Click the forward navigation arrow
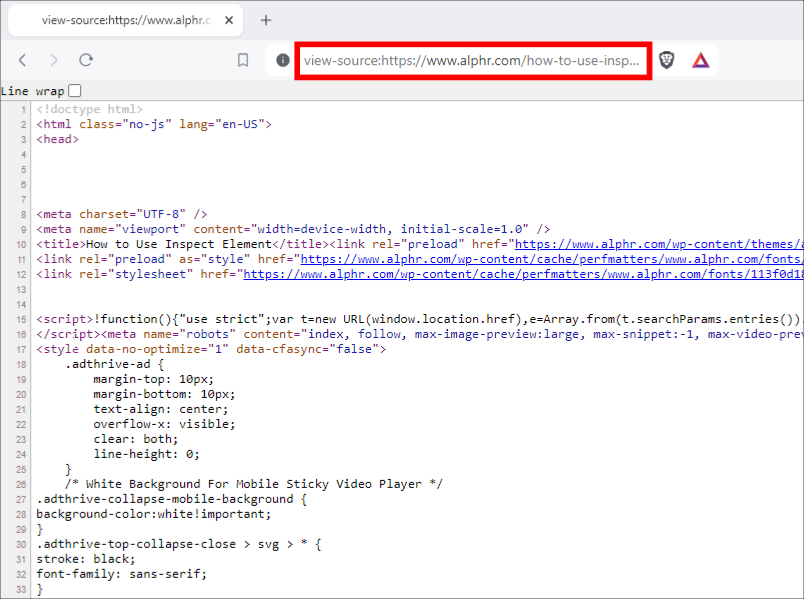Screen dimensions: 804x599 (54, 60)
